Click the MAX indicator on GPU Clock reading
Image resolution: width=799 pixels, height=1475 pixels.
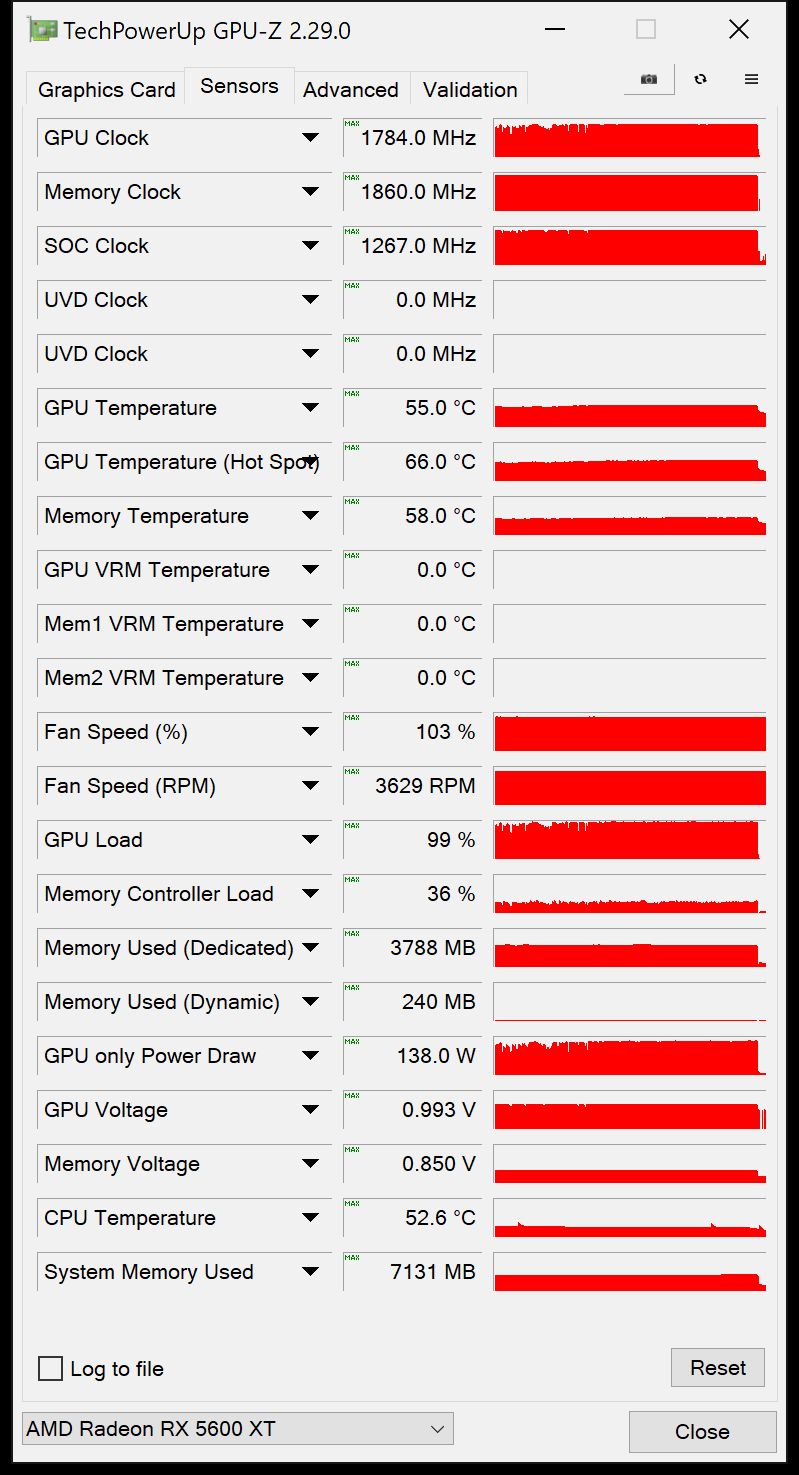click(x=352, y=123)
